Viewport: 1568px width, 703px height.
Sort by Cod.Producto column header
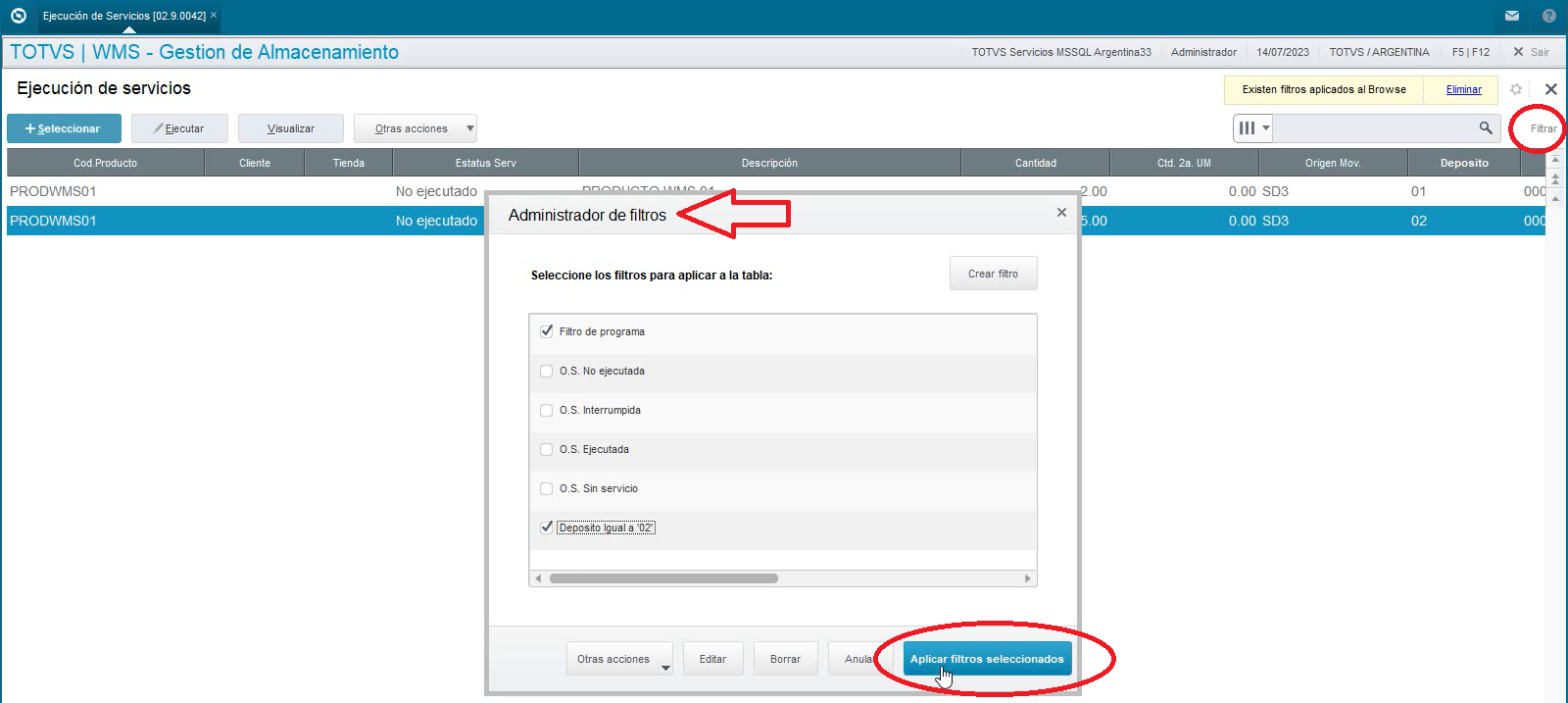(x=106, y=163)
